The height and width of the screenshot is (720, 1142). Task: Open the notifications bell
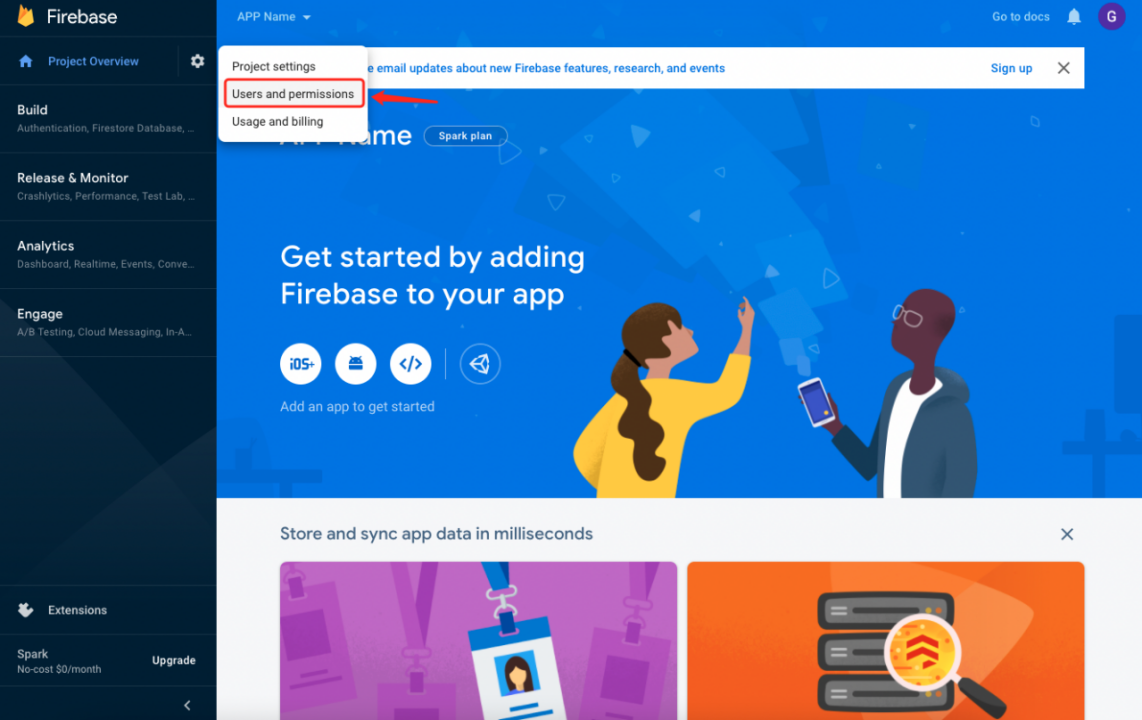click(x=1074, y=17)
